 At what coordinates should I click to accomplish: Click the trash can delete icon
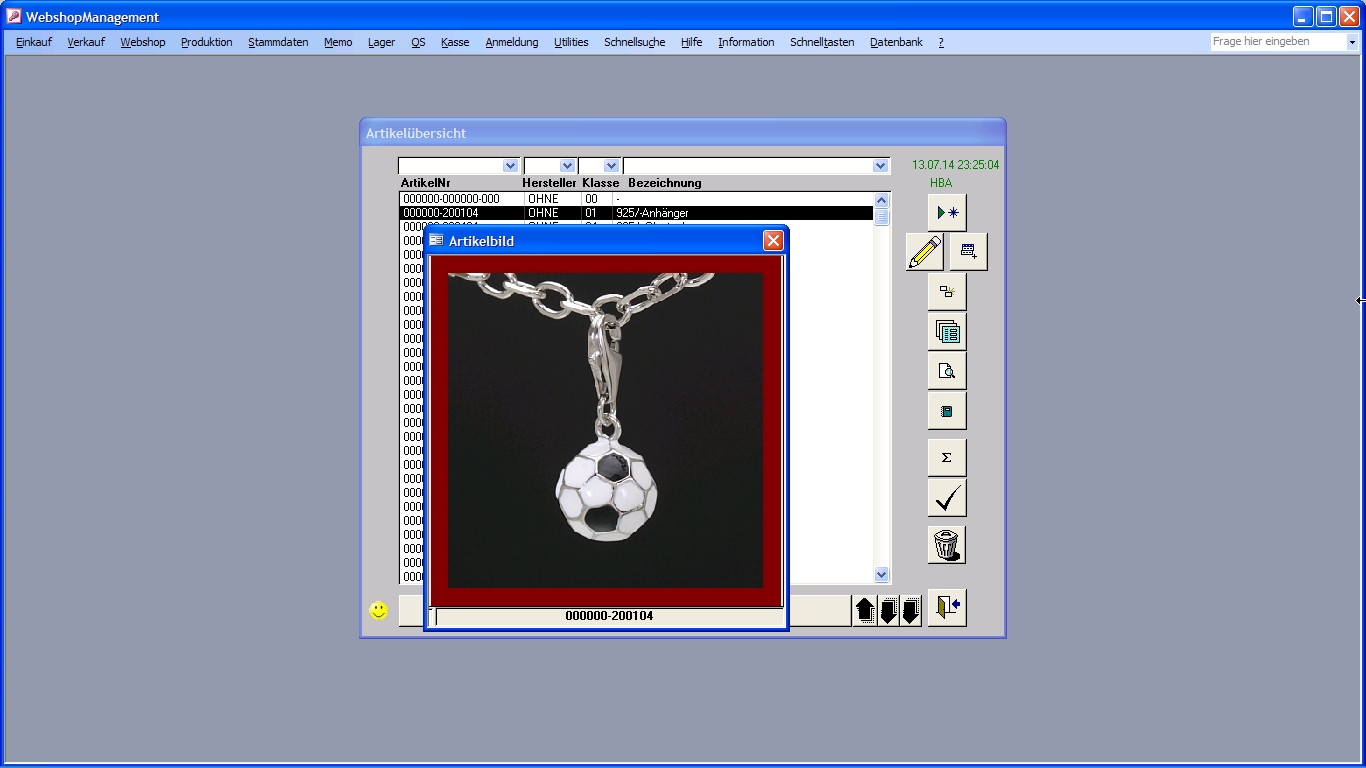click(x=946, y=545)
